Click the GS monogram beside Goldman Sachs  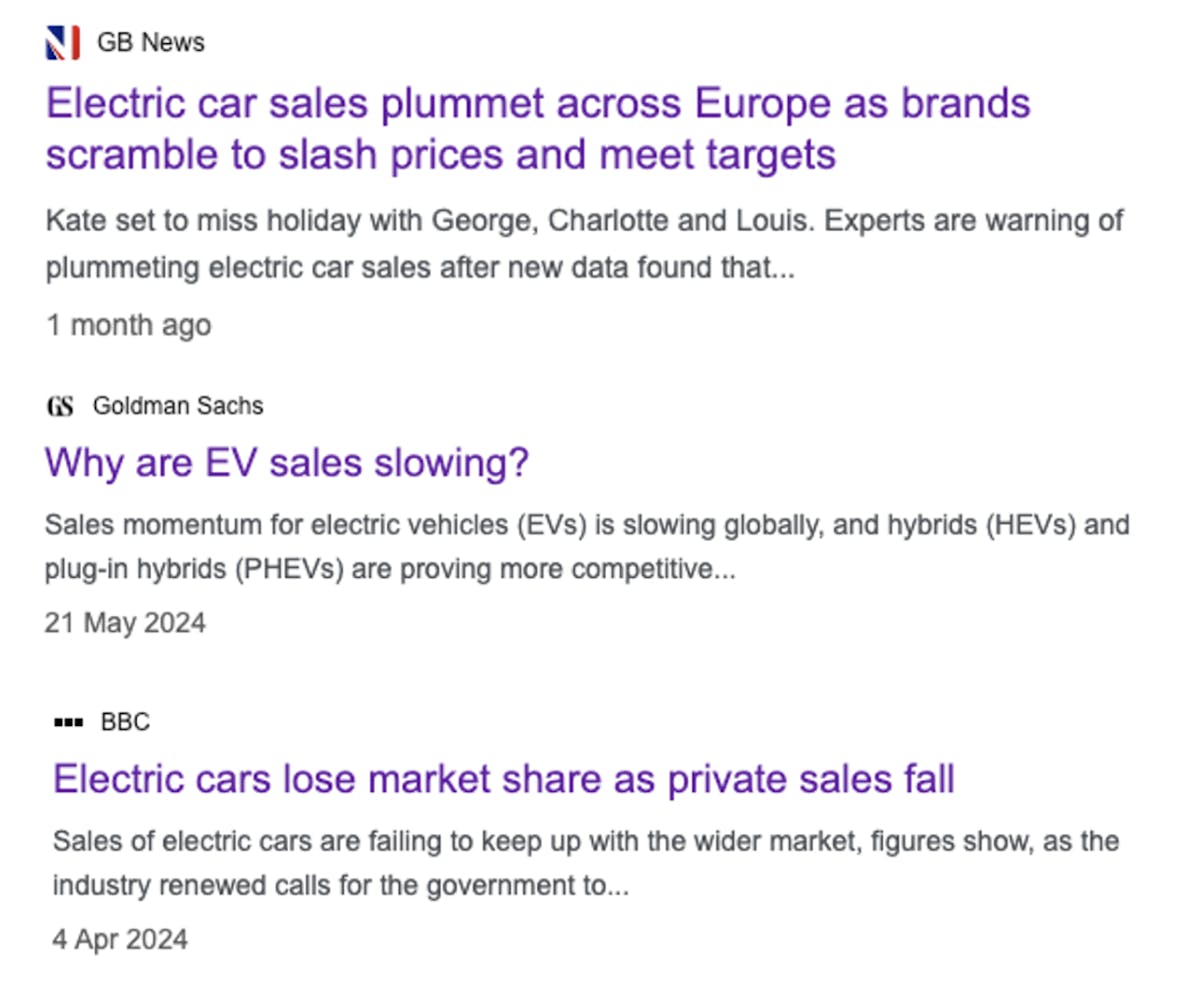click(x=61, y=406)
